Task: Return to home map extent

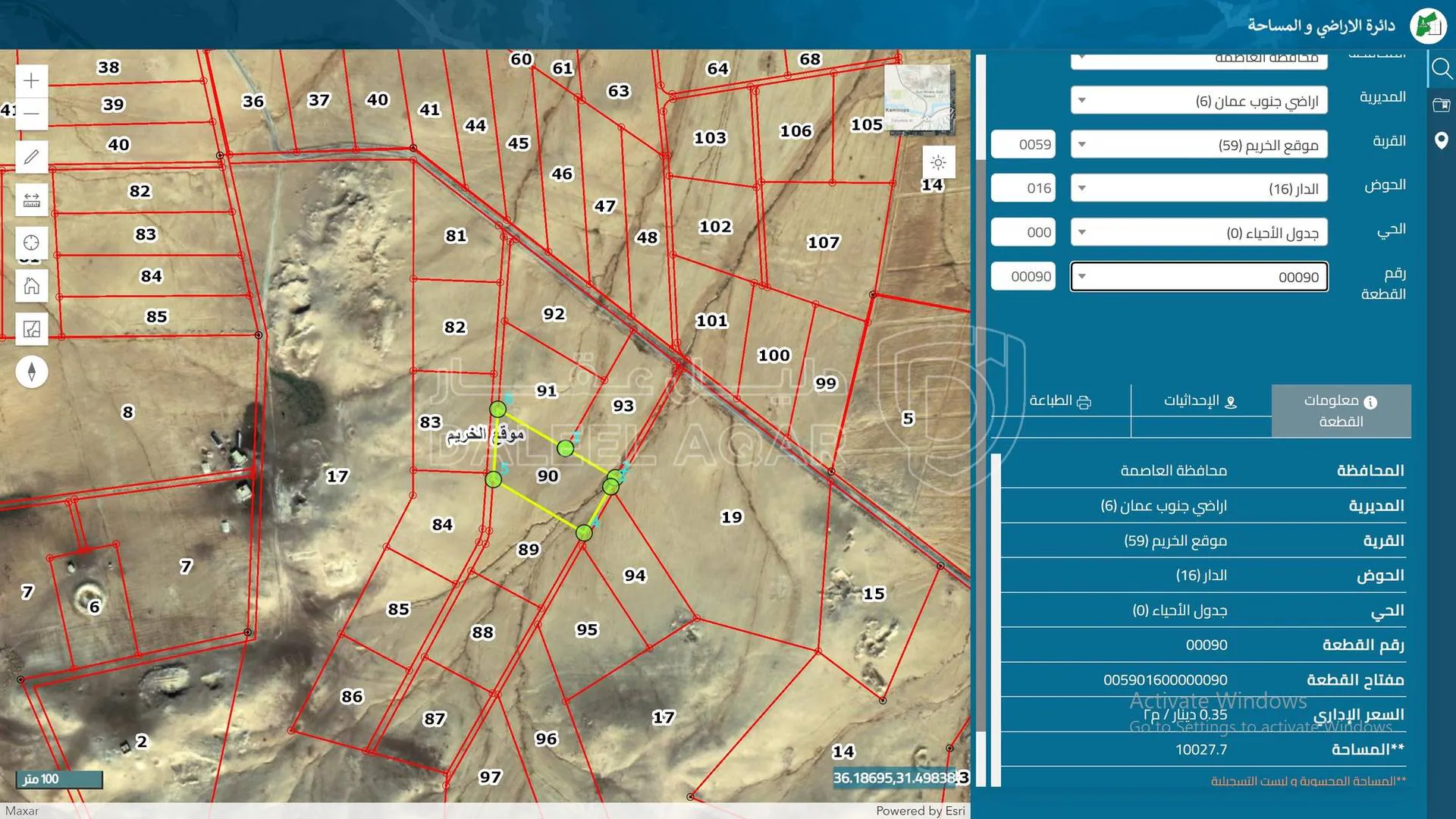Action: [31, 286]
